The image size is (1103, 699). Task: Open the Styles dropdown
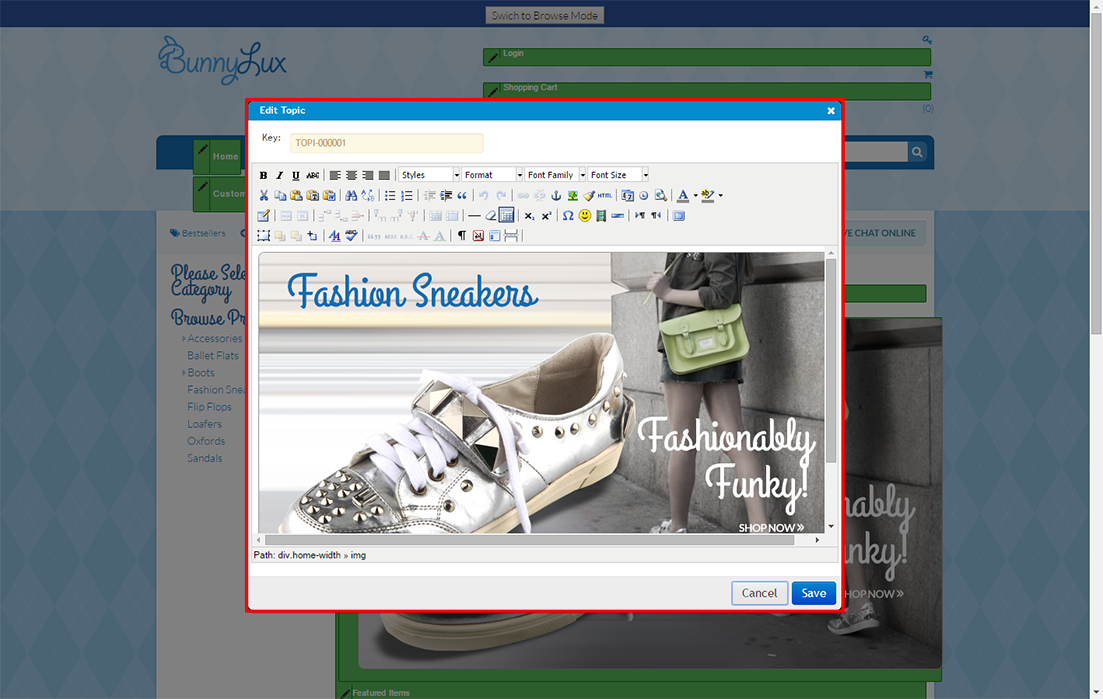tap(430, 175)
